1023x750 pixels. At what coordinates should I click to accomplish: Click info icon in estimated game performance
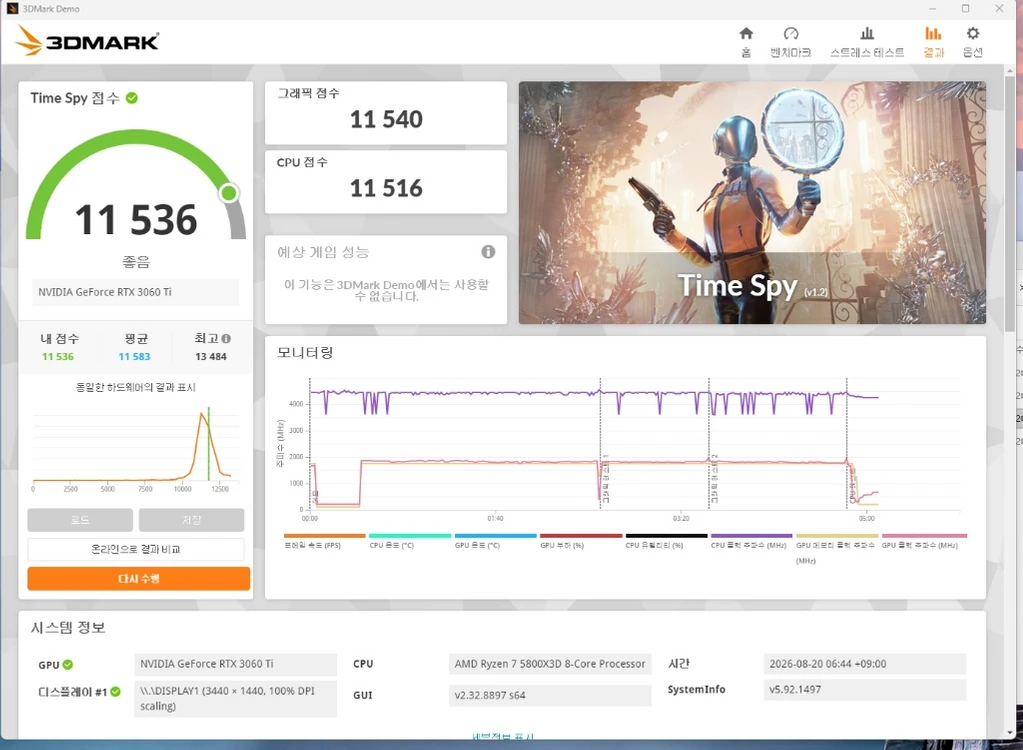click(x=488, y=252)
